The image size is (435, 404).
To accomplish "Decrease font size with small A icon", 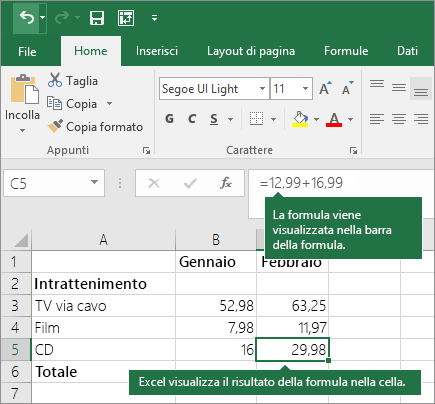I will pos(347,88).
